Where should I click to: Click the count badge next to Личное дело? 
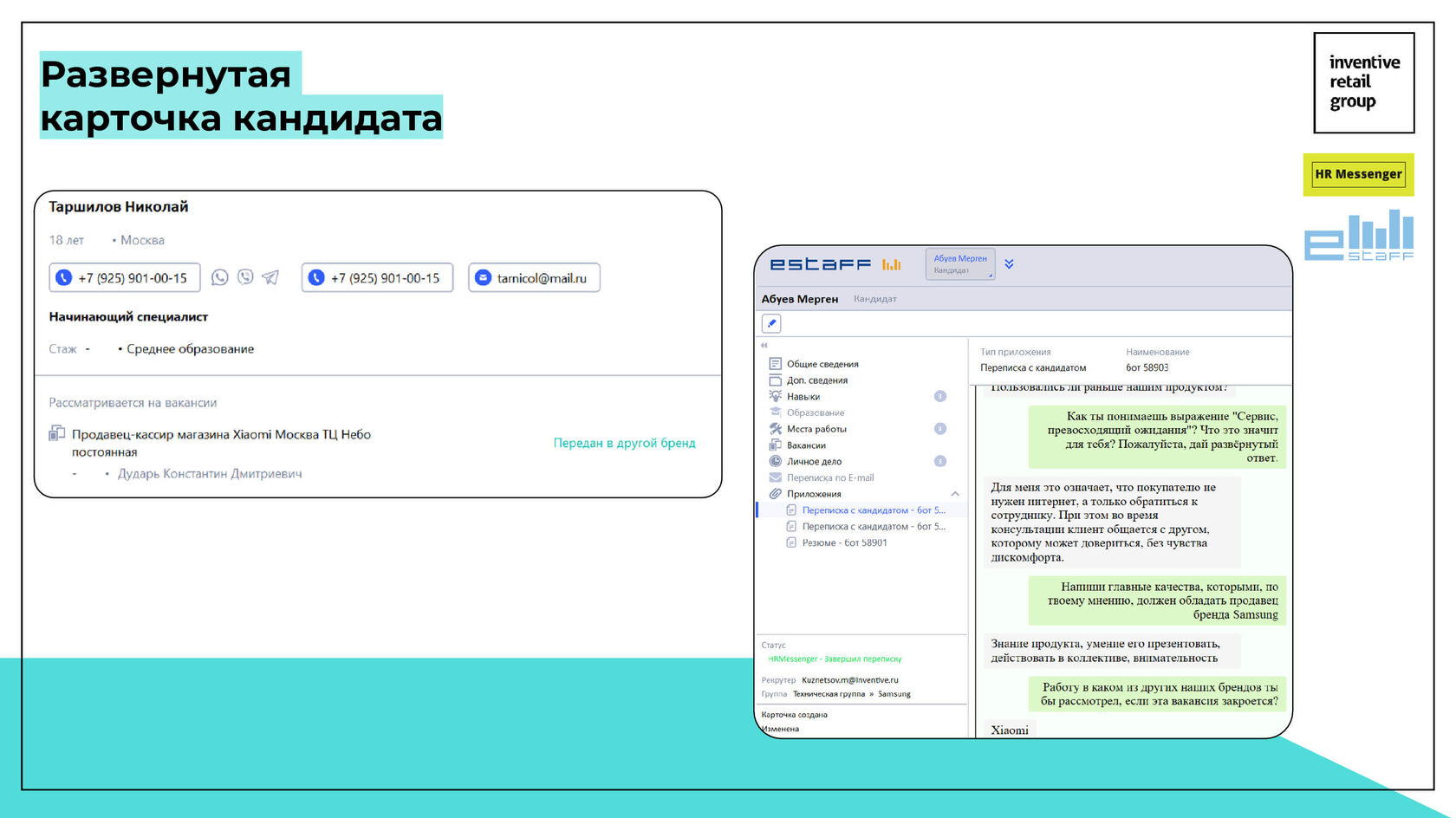pos(940,461)
